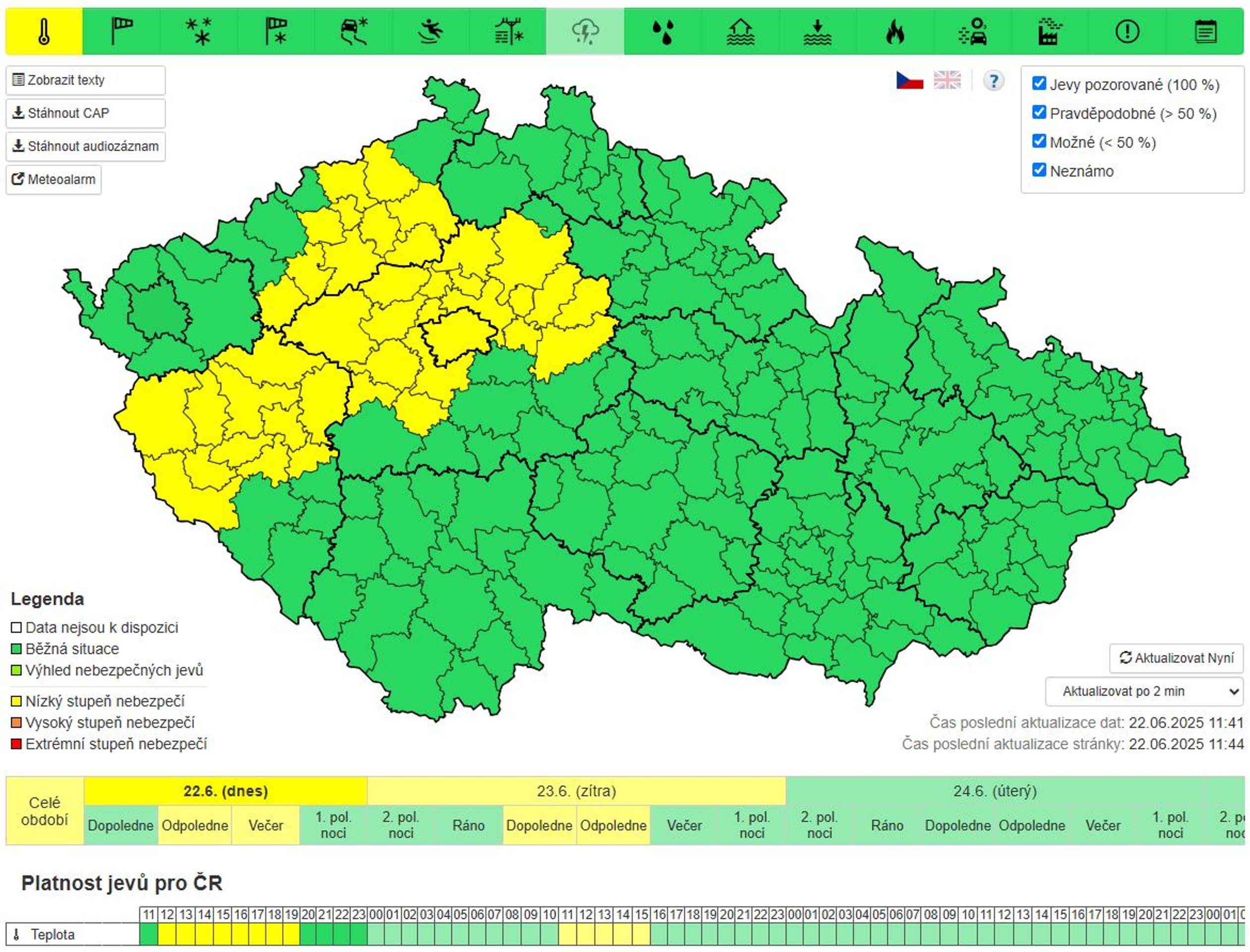Viewport: 1250px width, 952px height.
Task: Click Výhled nebezpečných jevů legend swatch
Action: click(16, 671)
